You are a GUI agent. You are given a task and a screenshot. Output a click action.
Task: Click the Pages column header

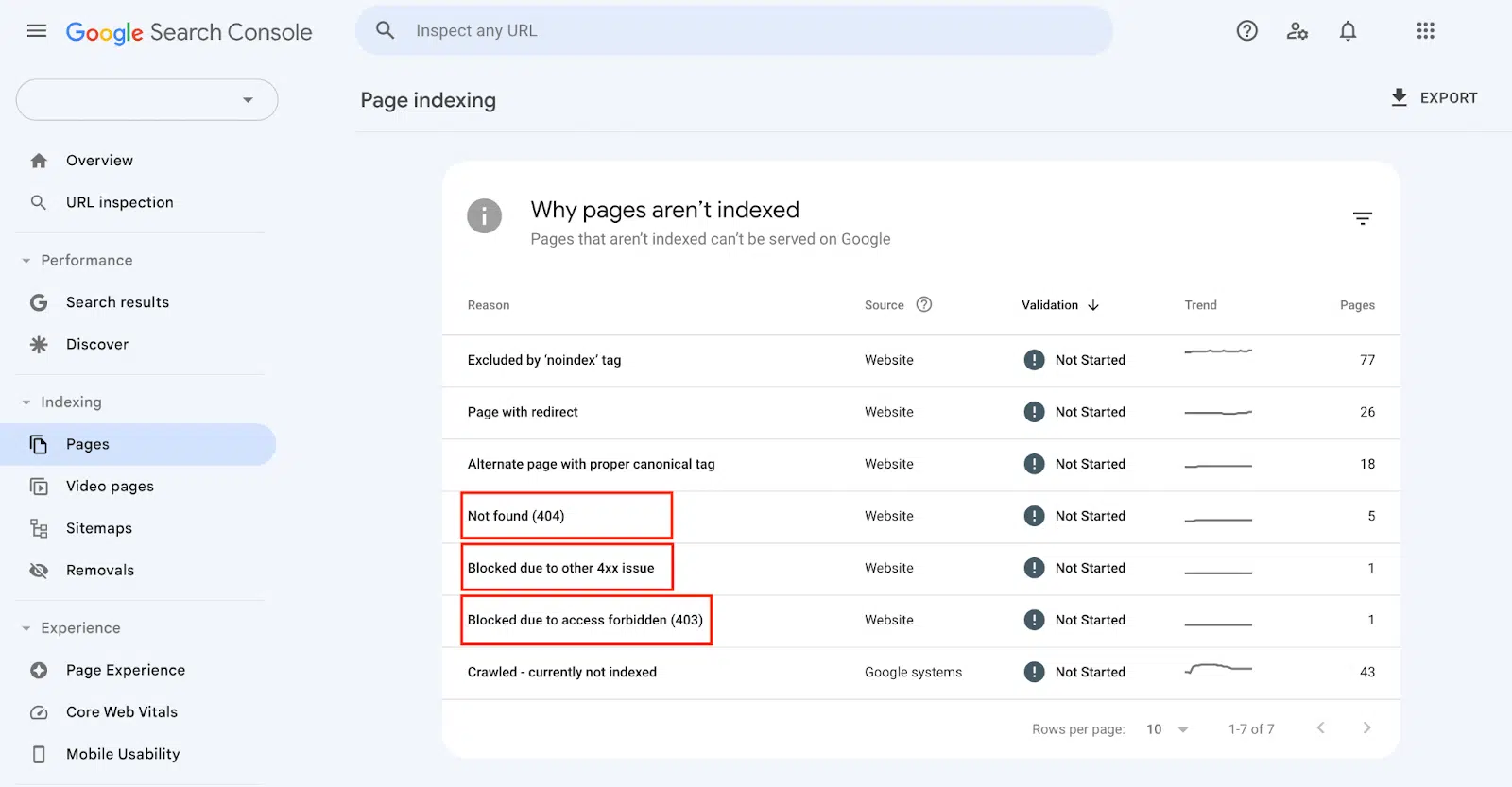coord(1357,305)
